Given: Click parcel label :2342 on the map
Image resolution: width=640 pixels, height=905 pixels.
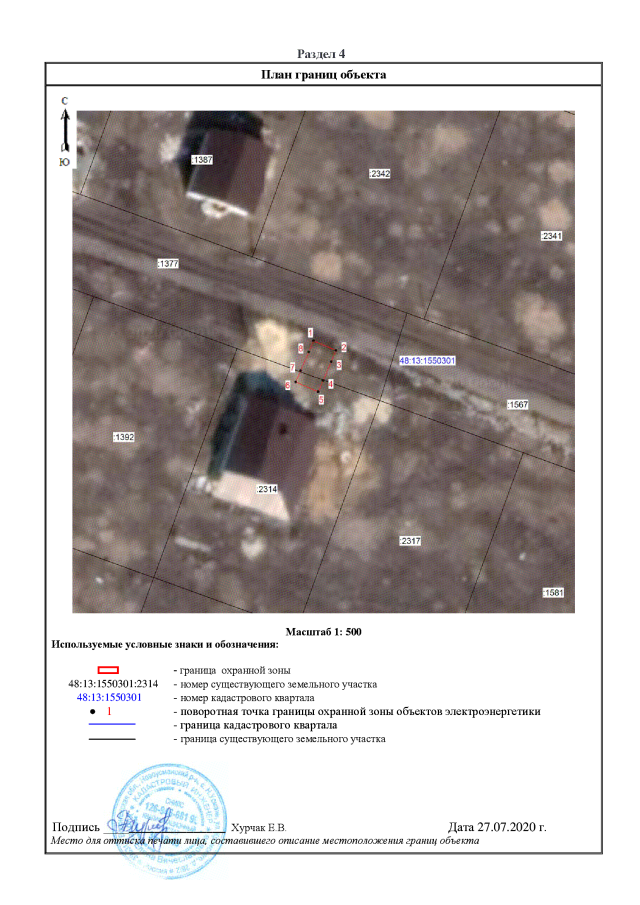Looking at the screenshot, I should (x=379, y=174).
